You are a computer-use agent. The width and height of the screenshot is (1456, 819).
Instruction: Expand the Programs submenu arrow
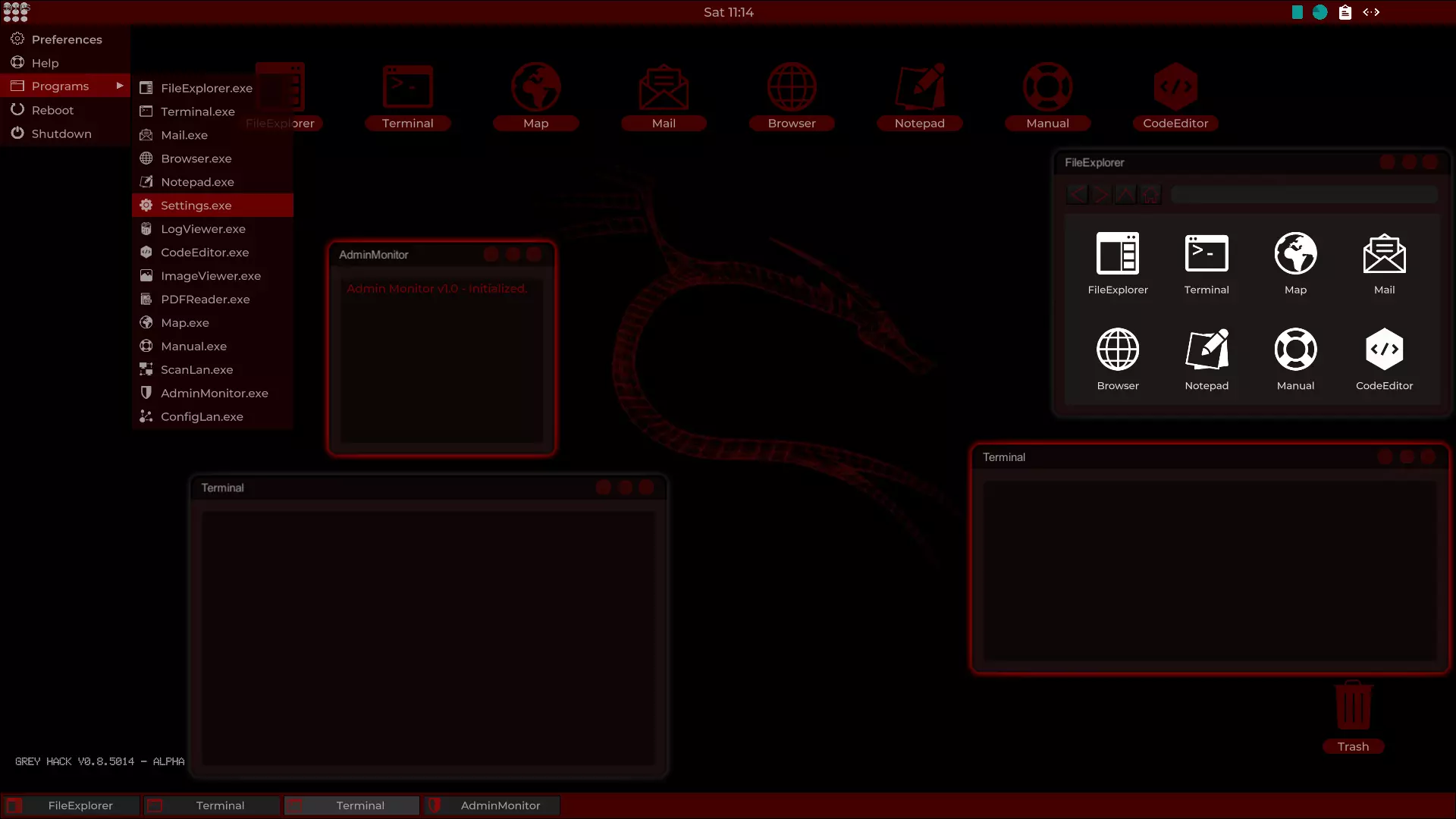click(120, 86)
